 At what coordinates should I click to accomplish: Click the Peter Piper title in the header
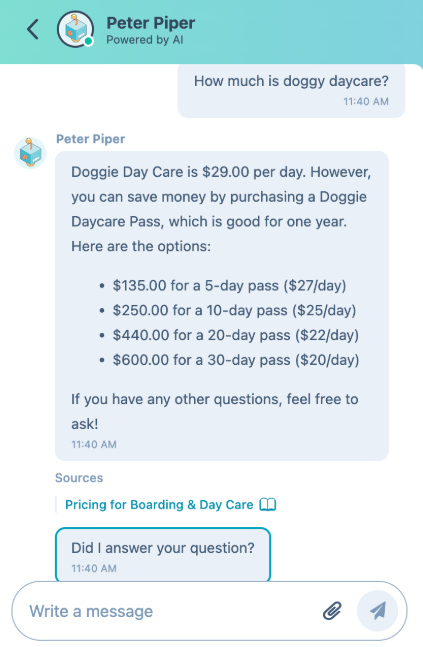151,23
